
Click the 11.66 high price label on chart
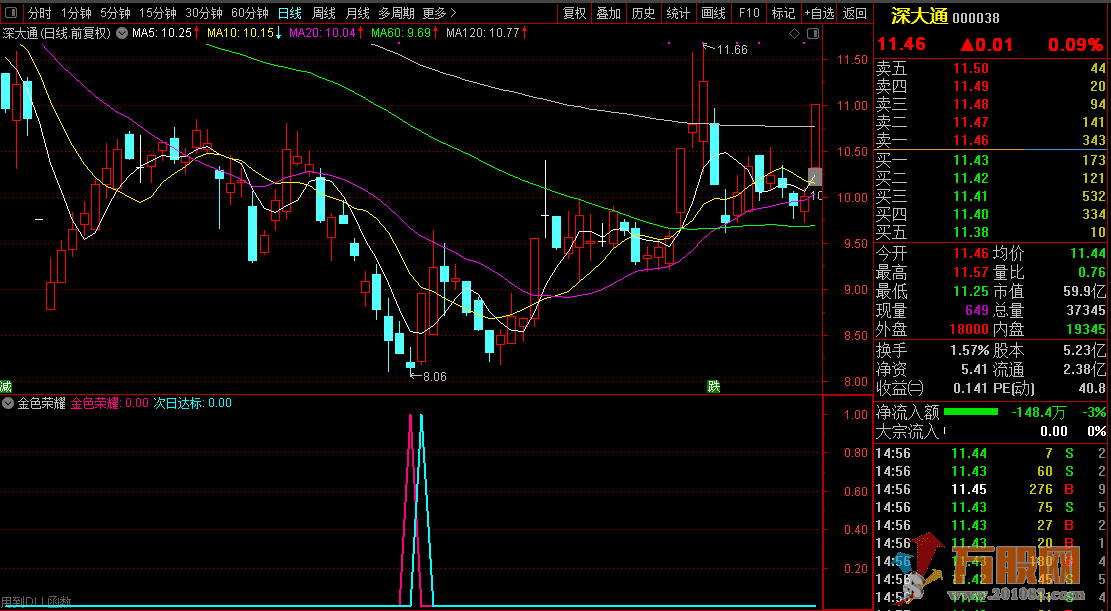point(732,50)
